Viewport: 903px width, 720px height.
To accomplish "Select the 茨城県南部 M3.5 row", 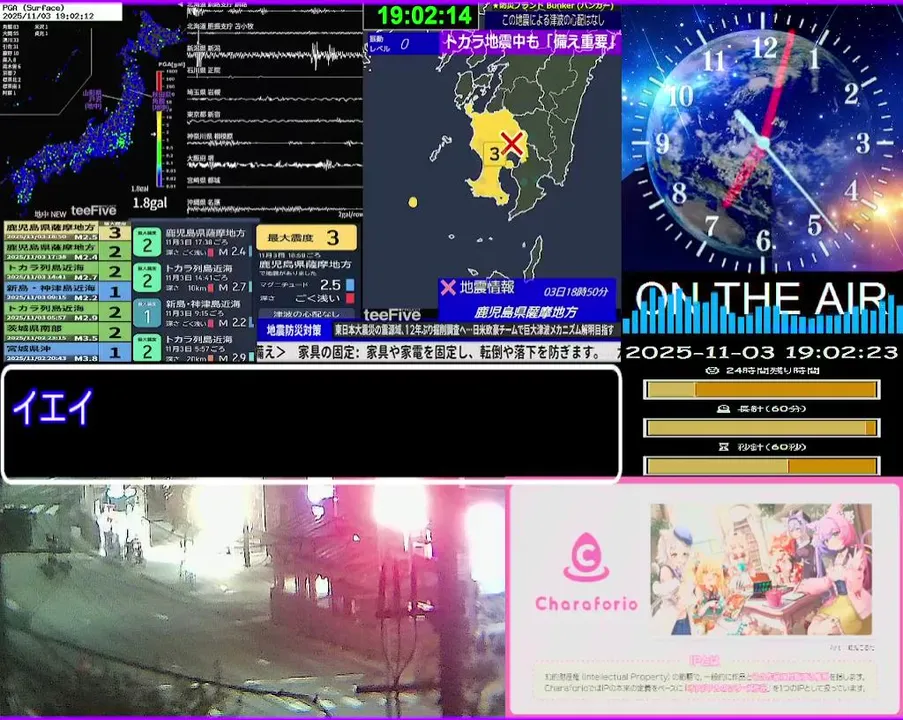I will tap(67, 332).
